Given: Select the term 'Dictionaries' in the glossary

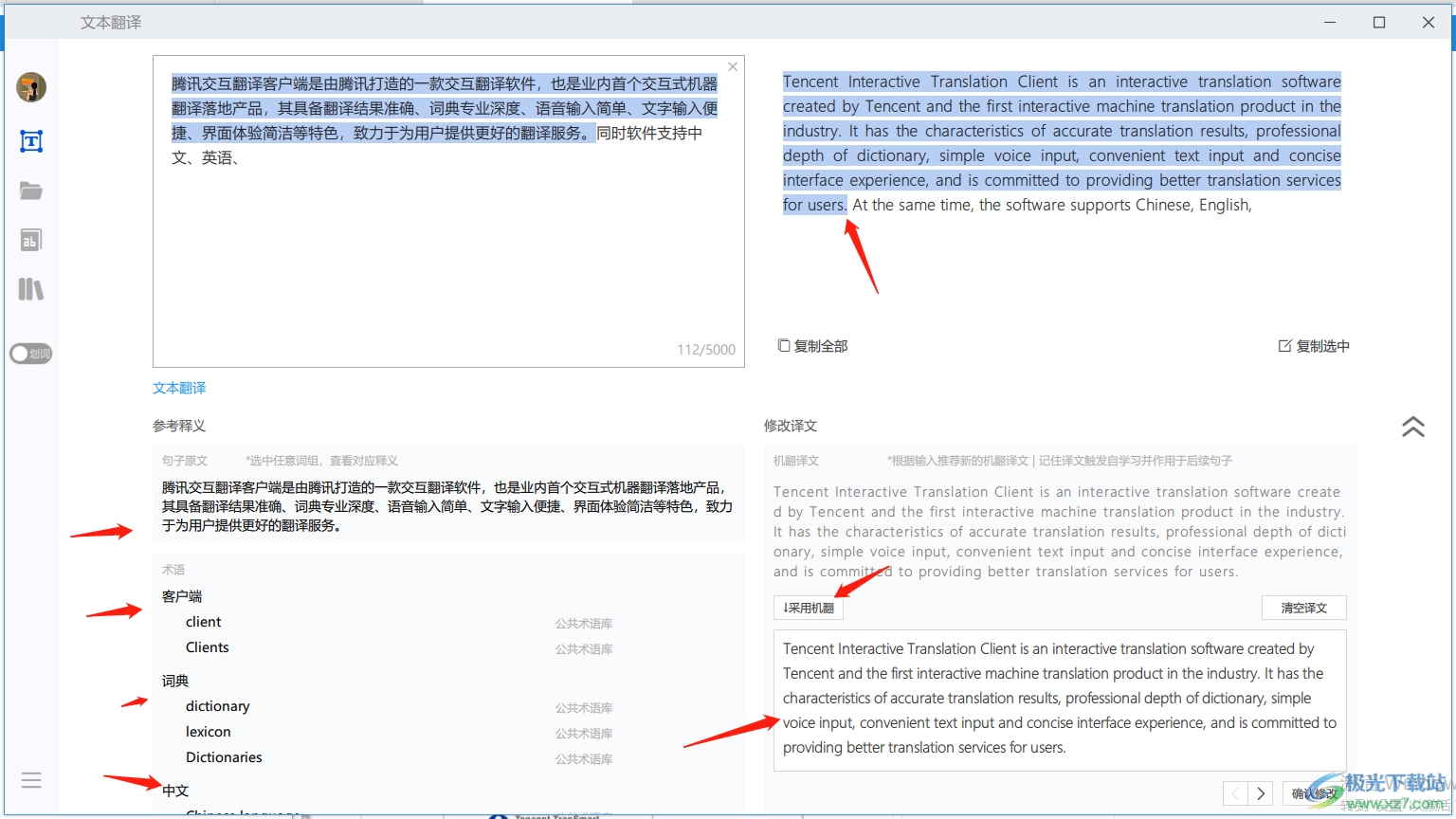Looking at the screenshot, I should [x=224, y=757].
